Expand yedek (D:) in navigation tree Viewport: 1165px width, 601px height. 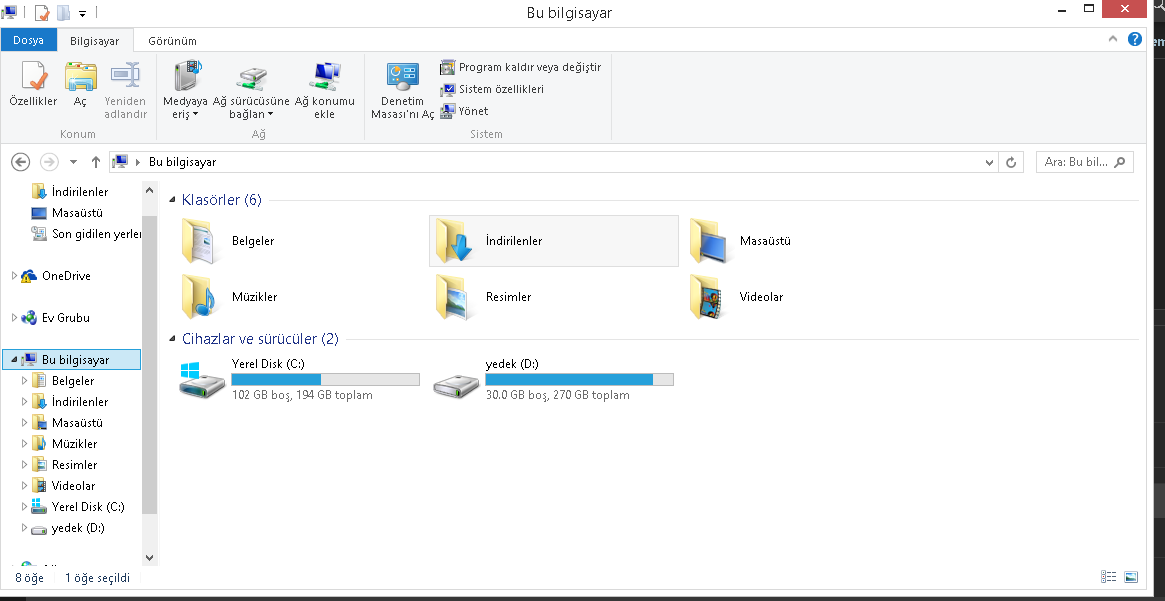(24, 527)
